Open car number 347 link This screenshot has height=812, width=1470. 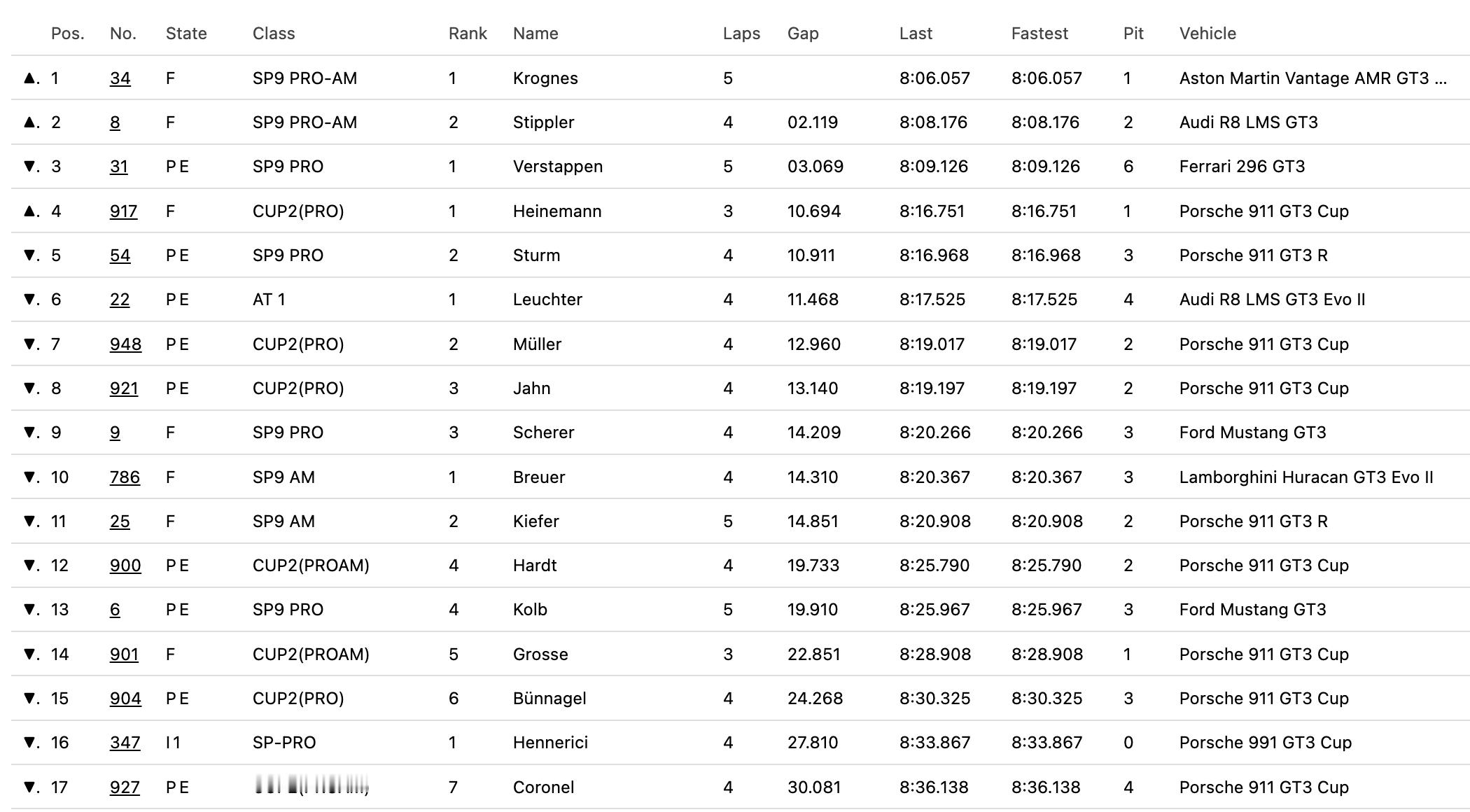coord(125,743)
